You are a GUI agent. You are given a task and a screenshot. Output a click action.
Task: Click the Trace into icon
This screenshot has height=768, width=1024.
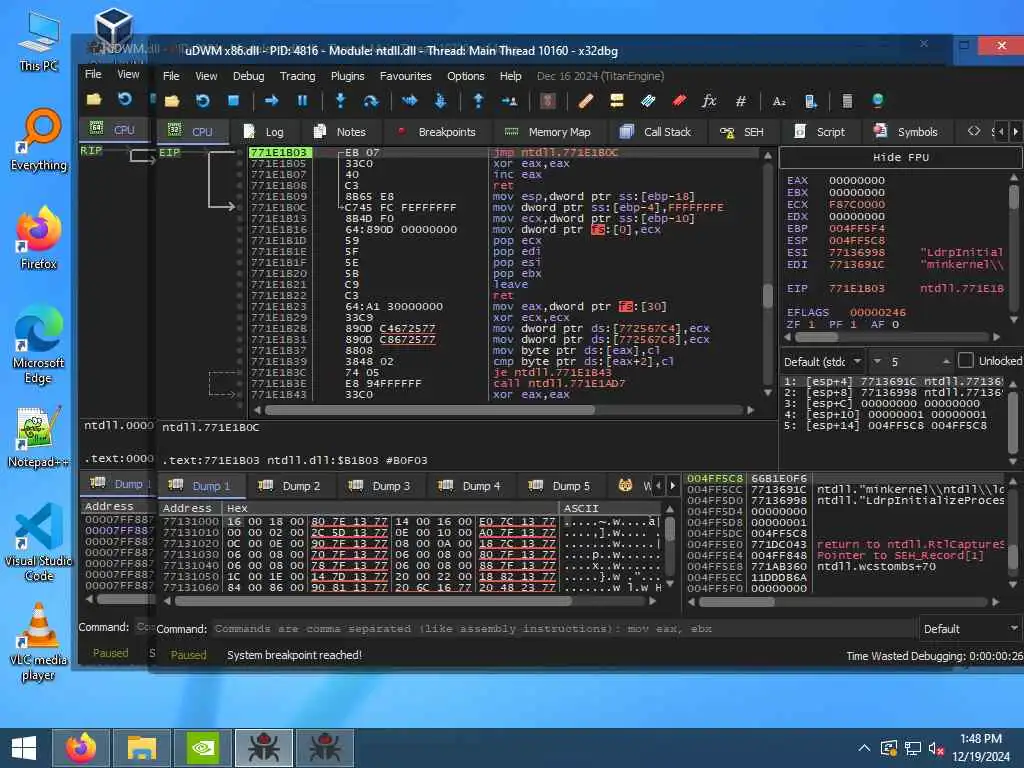pos(409,101)
